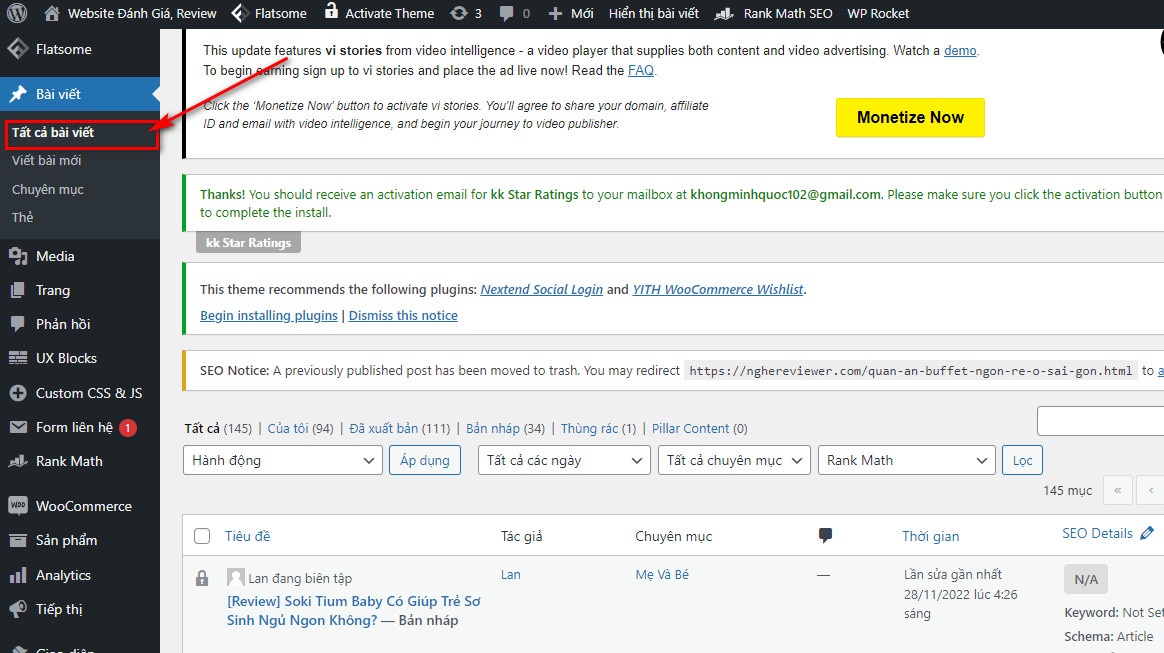Open Analytics in the sidebar
This screenshot has height=653, width=1164.
click(63, 575)
